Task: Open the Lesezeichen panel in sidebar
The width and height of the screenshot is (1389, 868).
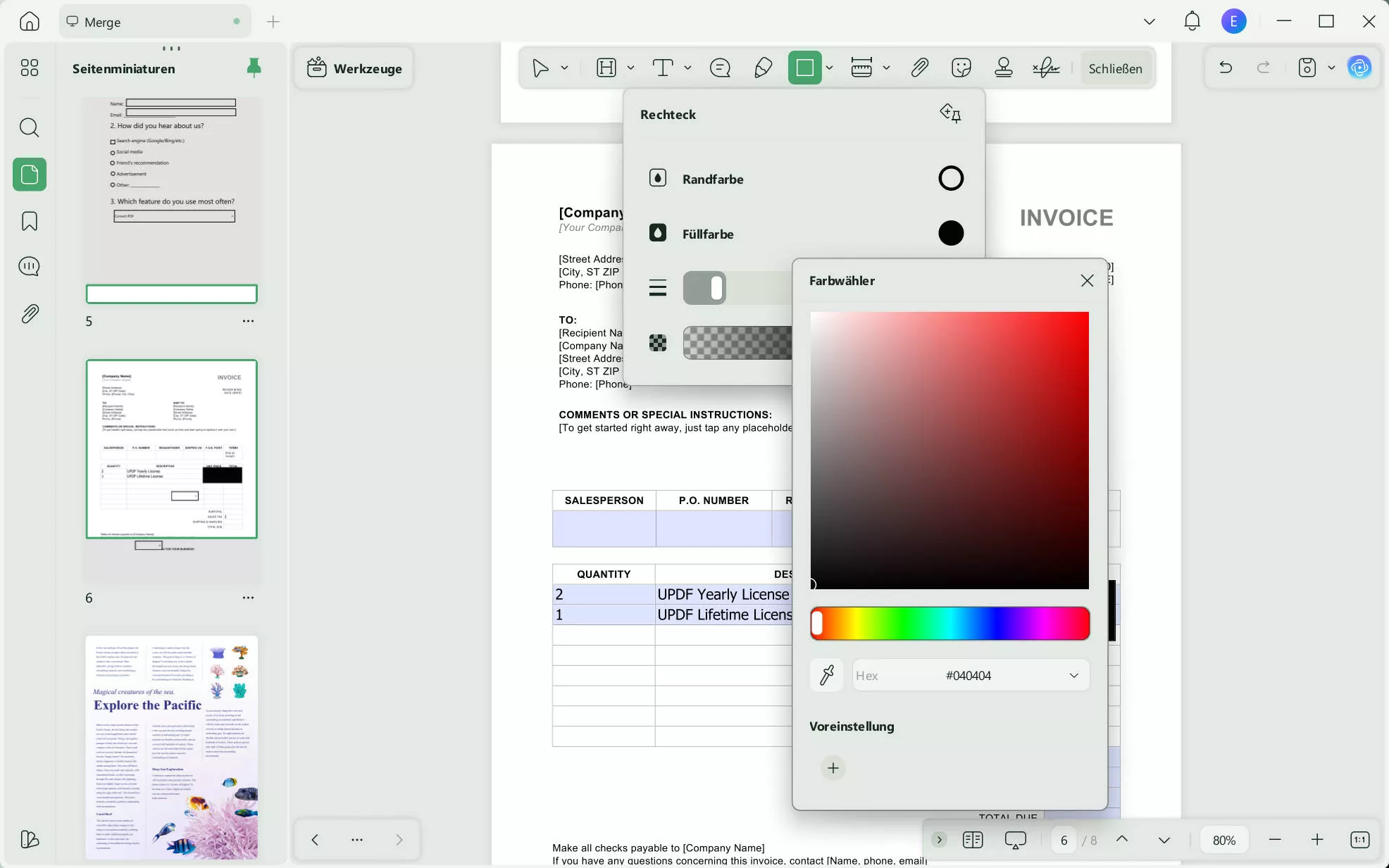Action: point(29,221)
